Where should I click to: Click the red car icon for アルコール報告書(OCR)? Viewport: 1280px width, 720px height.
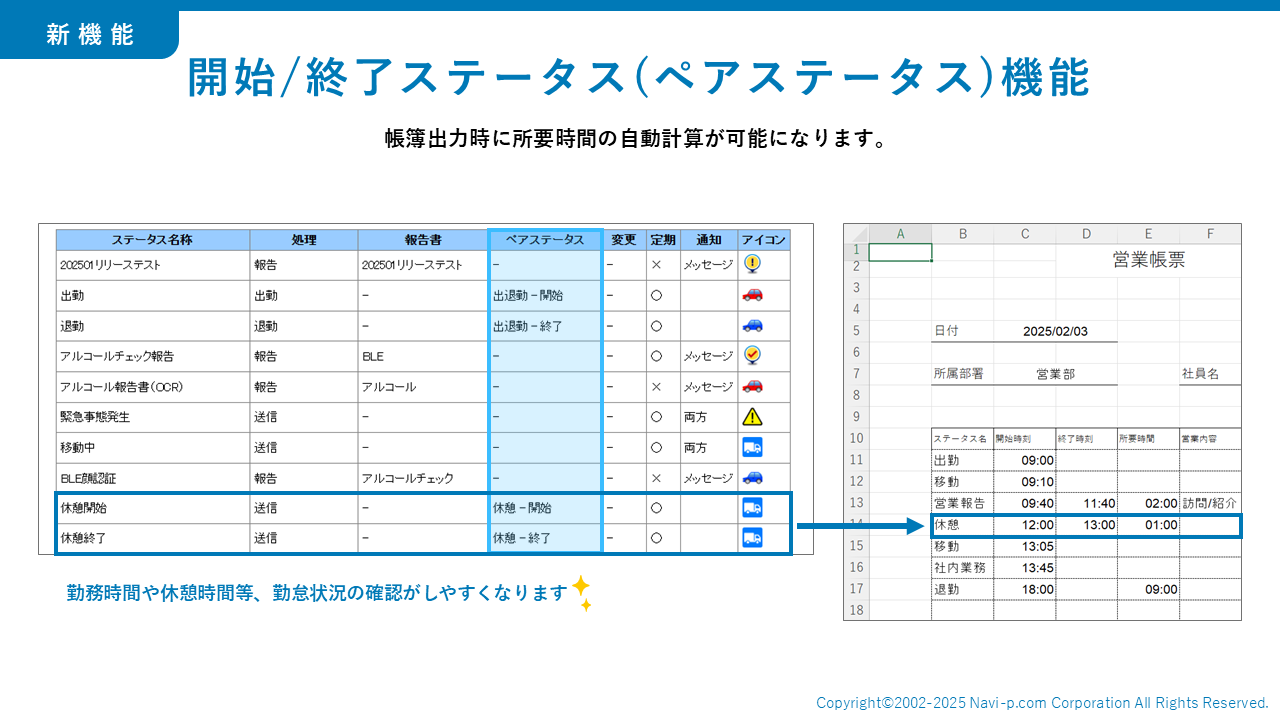[x=753, y=386]
